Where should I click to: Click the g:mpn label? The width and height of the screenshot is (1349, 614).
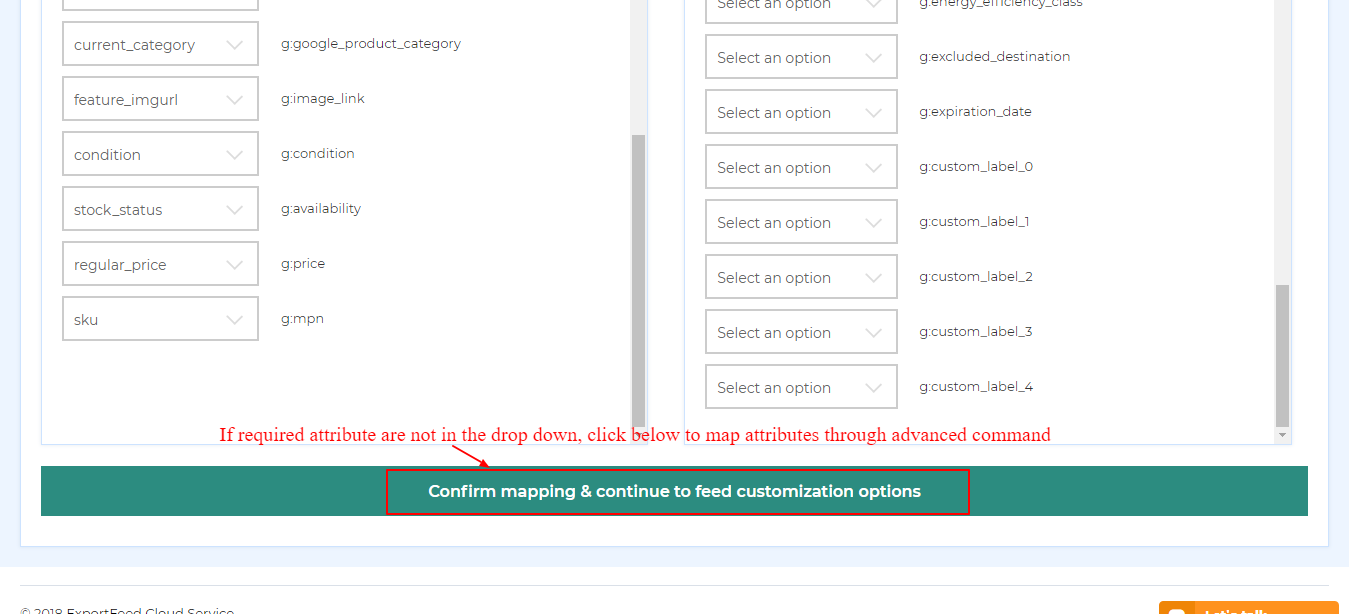click(x=302, y=319)
